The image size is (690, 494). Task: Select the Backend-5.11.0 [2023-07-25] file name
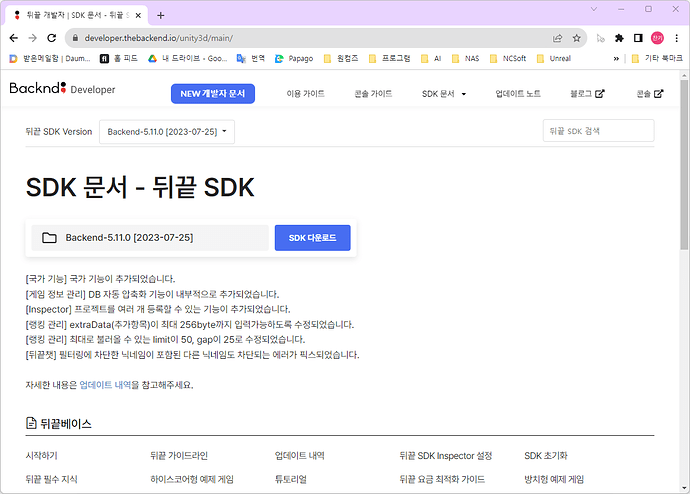pos(129,238)
